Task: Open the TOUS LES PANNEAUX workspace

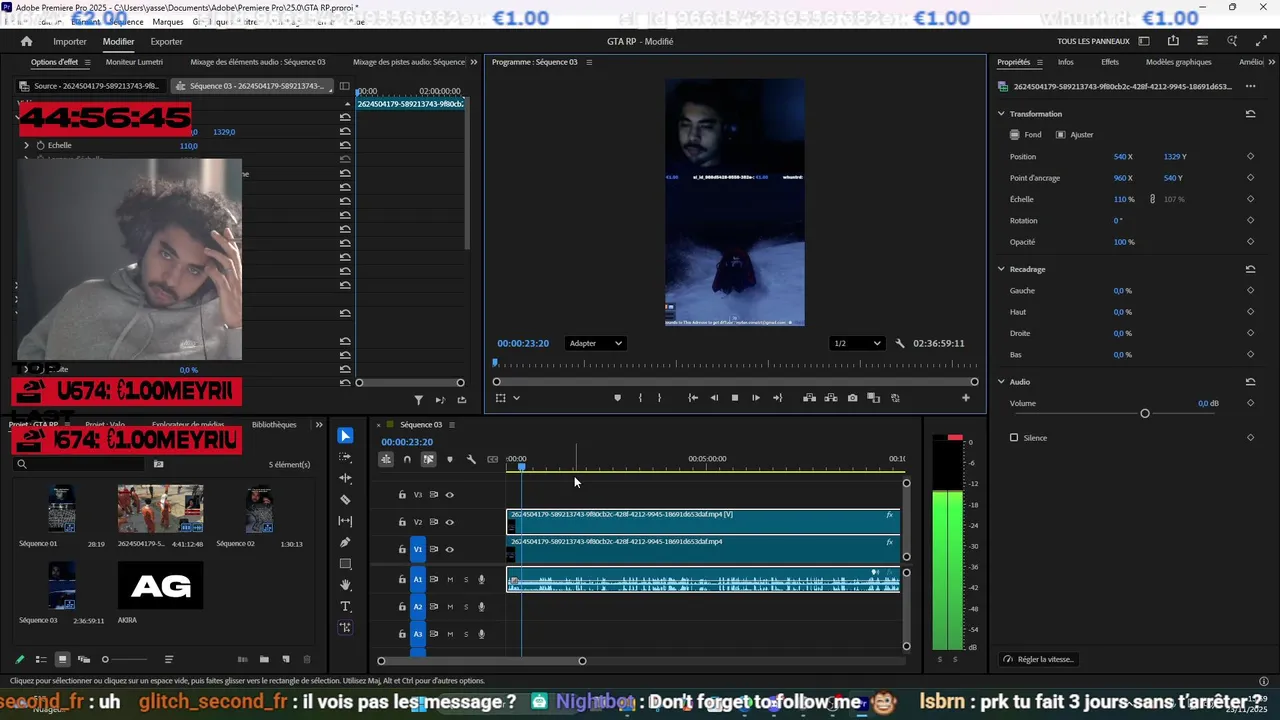Action: (x=1093, y=41)
